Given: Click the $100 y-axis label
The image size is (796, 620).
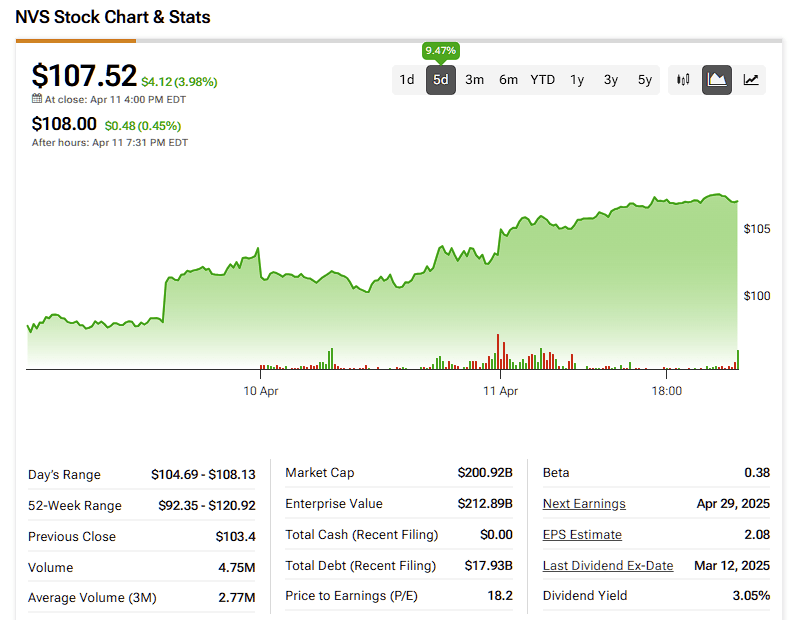Looking at the screenshot, I should point(757,296).
